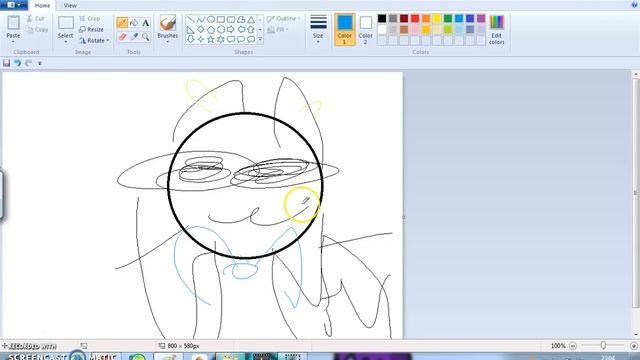Viewport: 640px width, 360px height.
Task: Choose the Five-point star shape
Action: click(211, 39)
